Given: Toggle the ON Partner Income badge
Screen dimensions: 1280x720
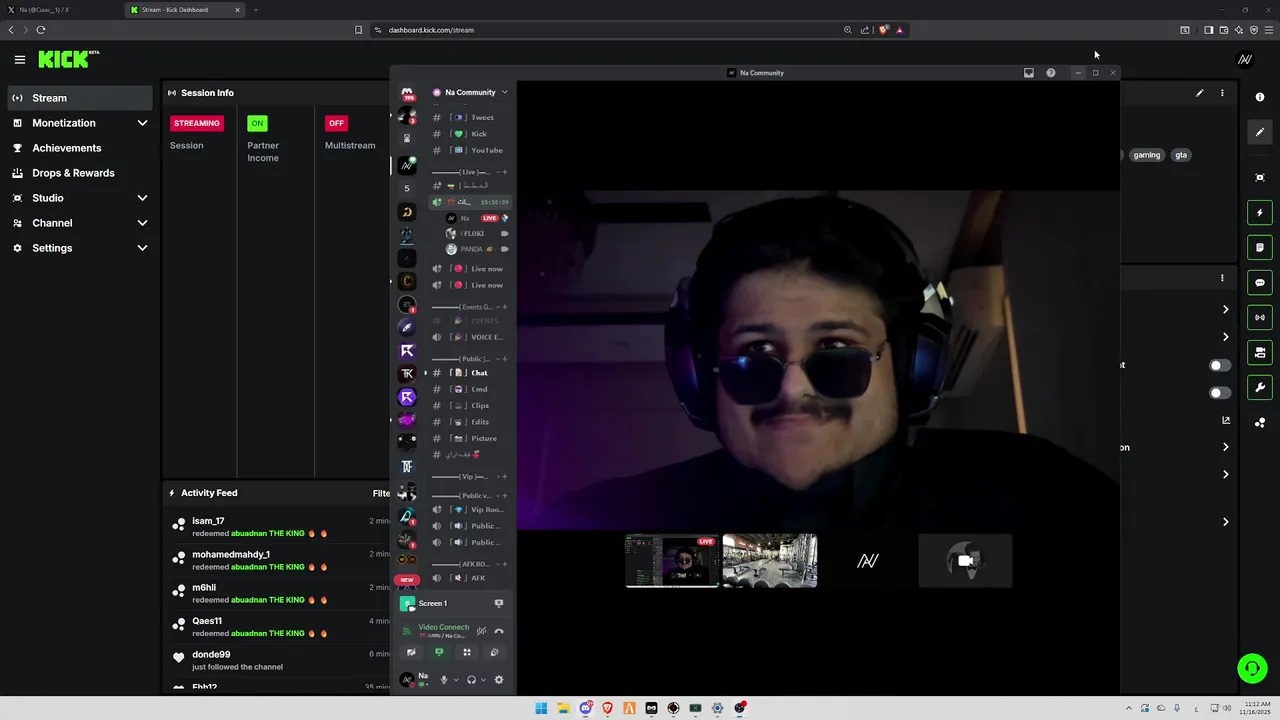Looking at the screenshot, I should pos(257,123).
